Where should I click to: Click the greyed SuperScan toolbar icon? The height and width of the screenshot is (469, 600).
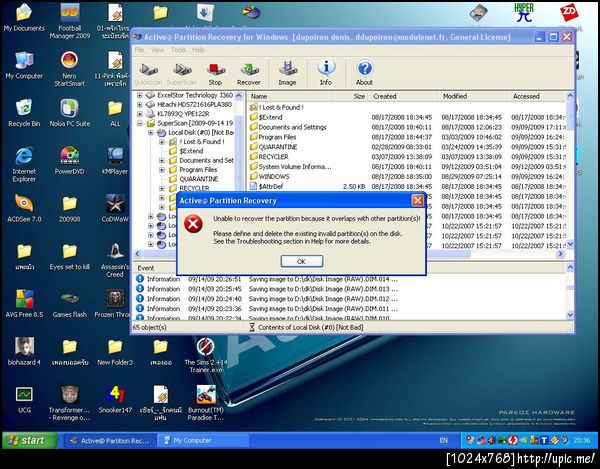(182, 73)
